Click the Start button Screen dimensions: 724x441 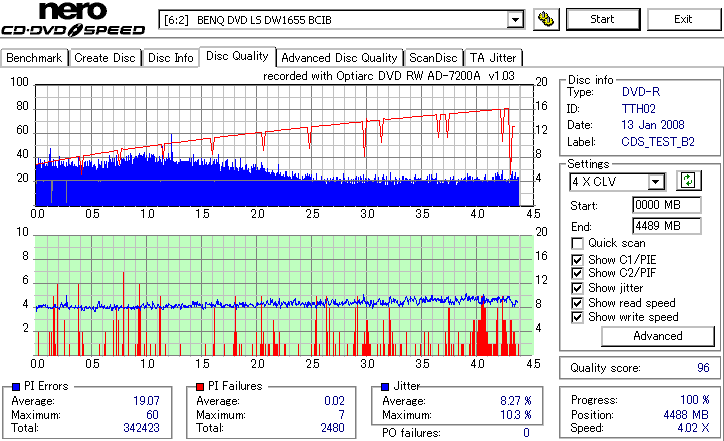click(x=603, y=19)
